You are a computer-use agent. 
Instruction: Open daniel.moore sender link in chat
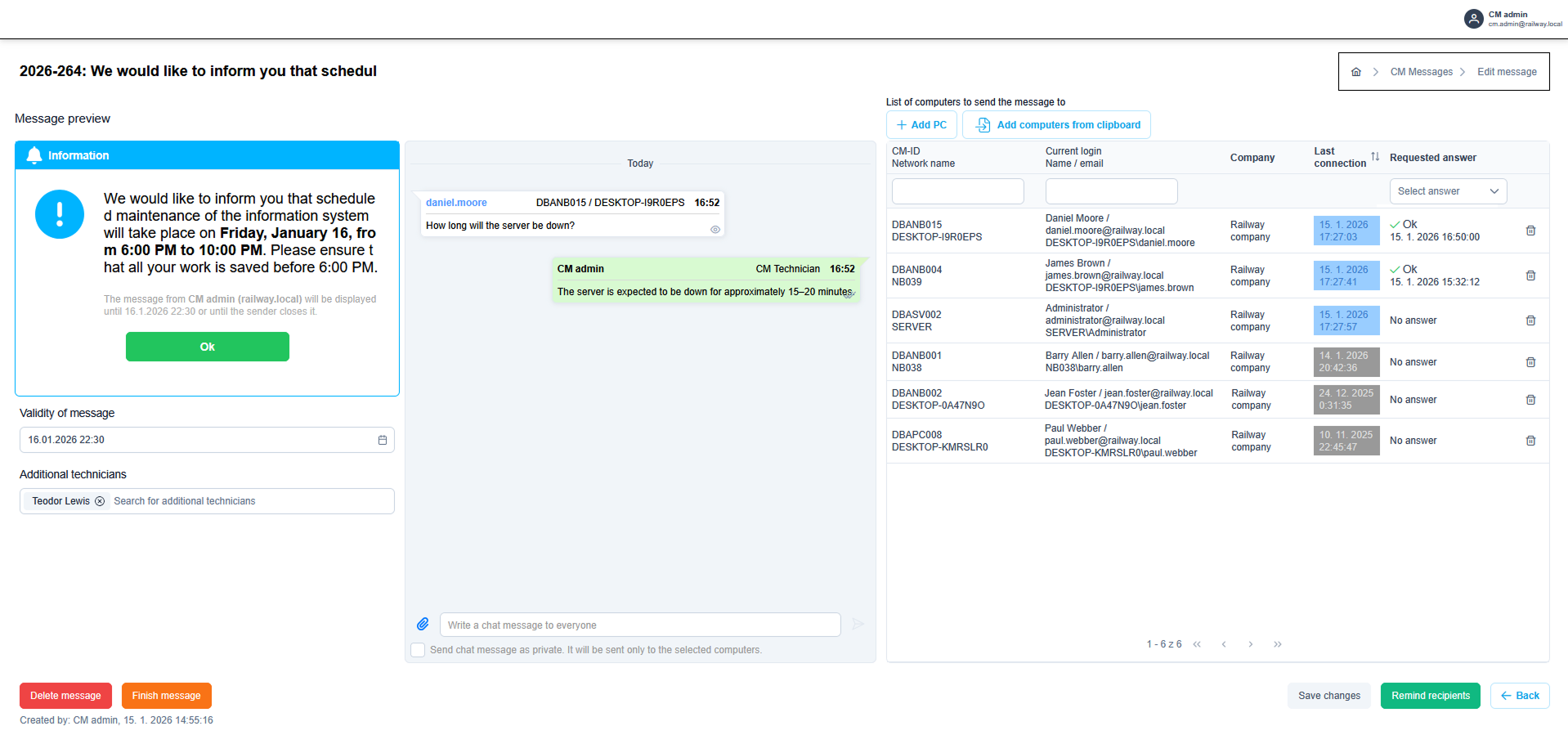click(456, 203)
